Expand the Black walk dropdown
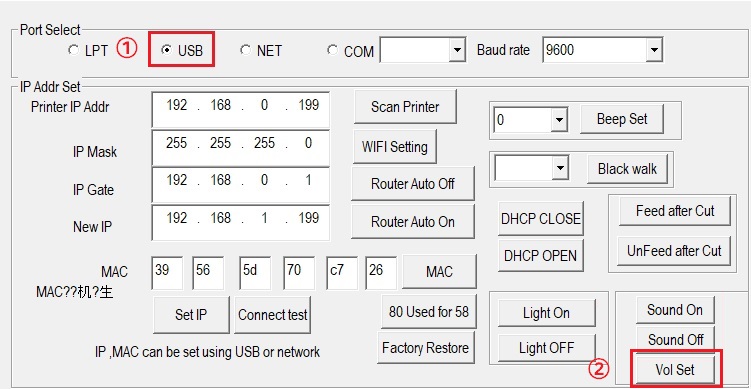Image resolution: width=751 pixels, height=389 pixels. point(559,168)
